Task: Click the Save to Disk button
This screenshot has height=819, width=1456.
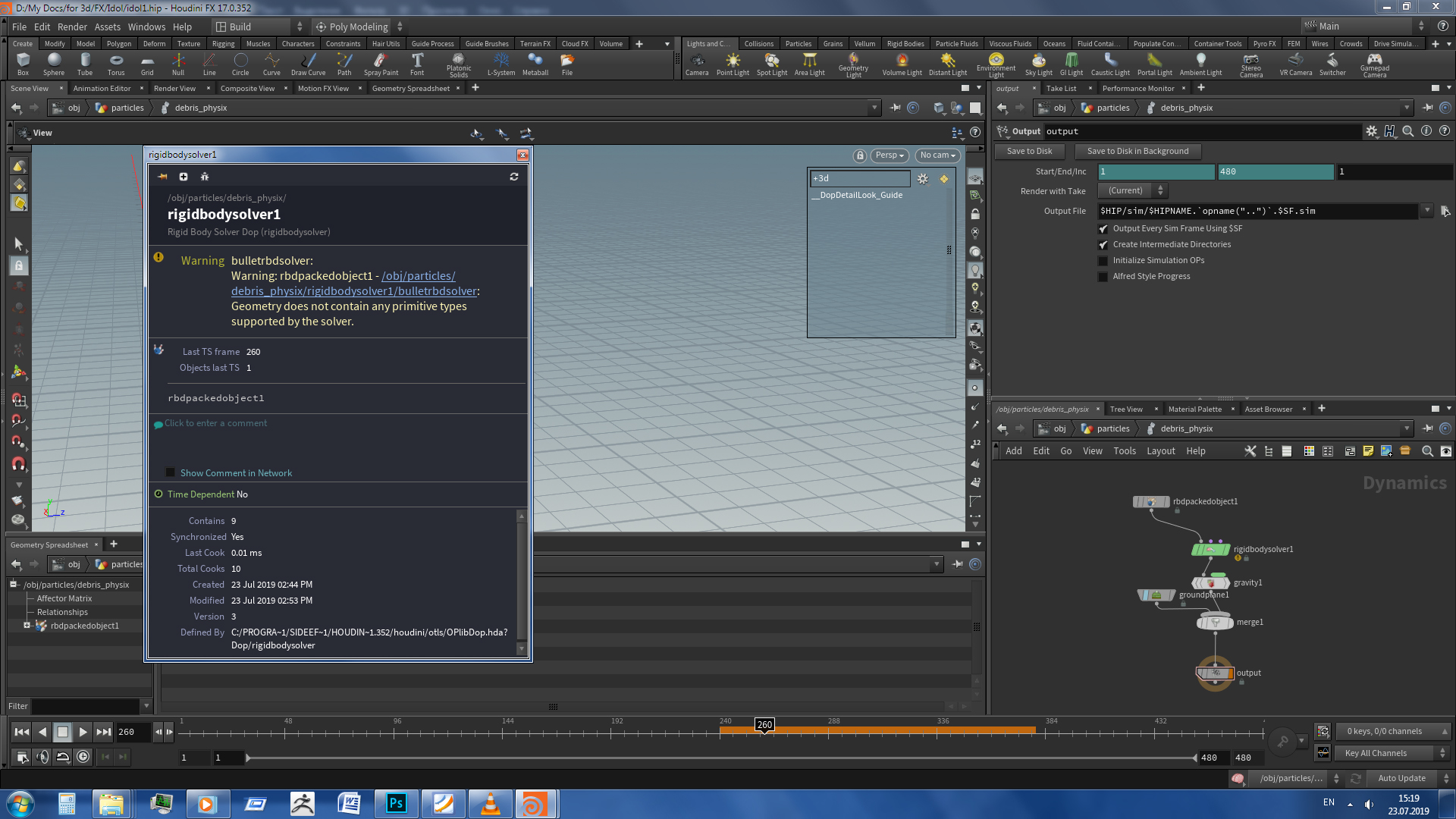Action: click(x=1029, y=151)
